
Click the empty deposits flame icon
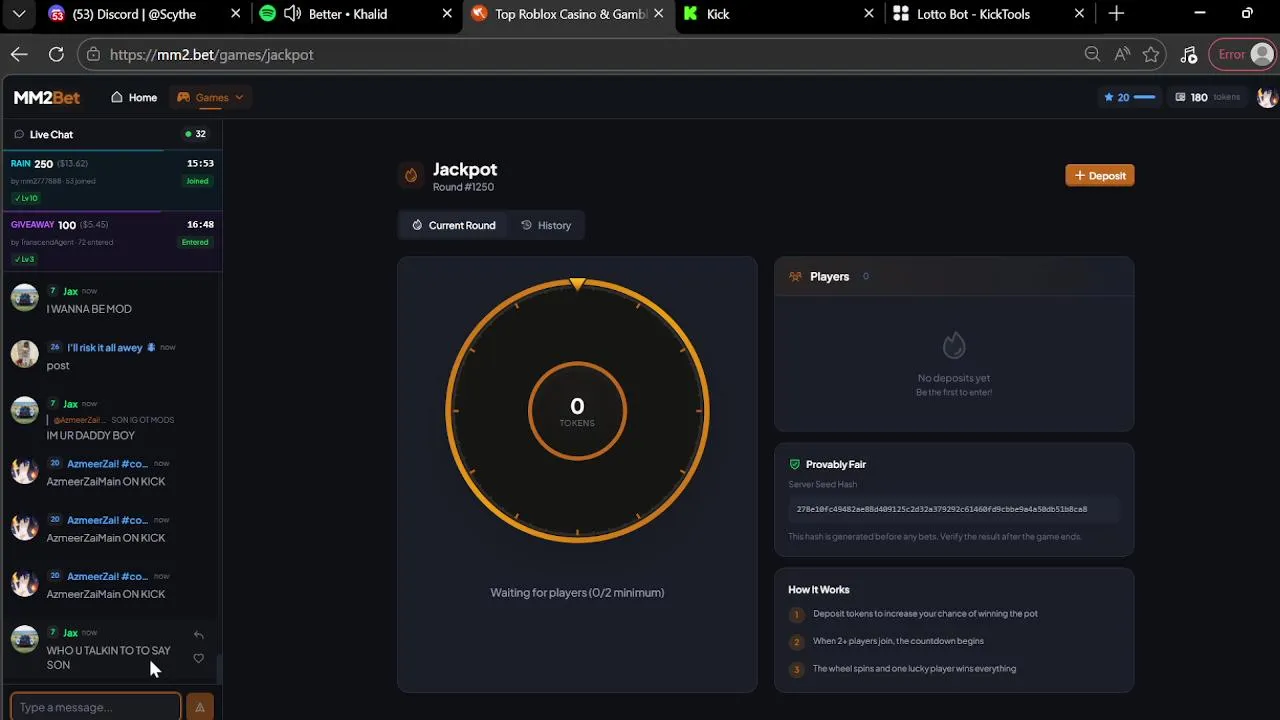pos(954,346)
